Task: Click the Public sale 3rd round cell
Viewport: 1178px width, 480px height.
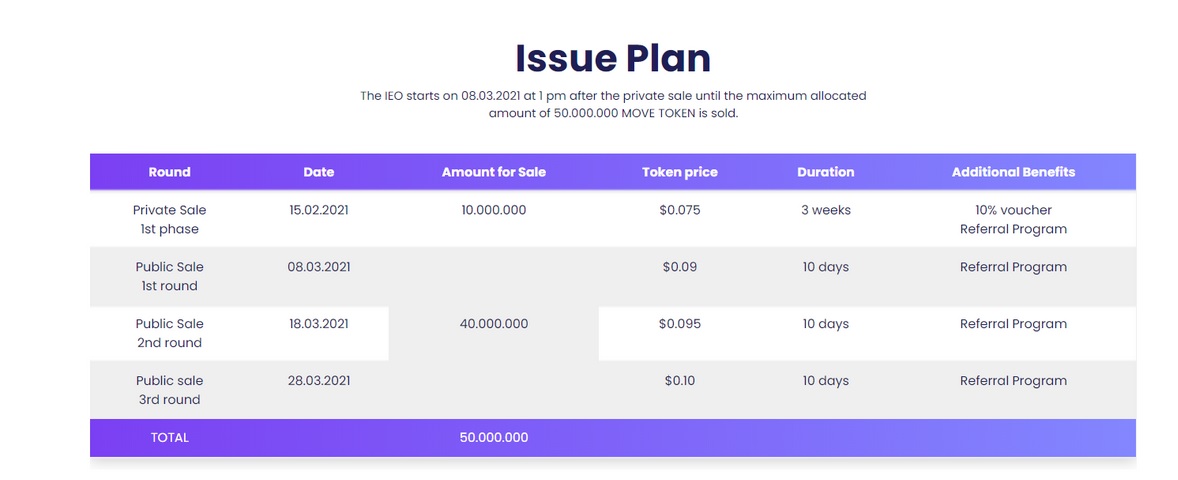Action: pos(170,390)
